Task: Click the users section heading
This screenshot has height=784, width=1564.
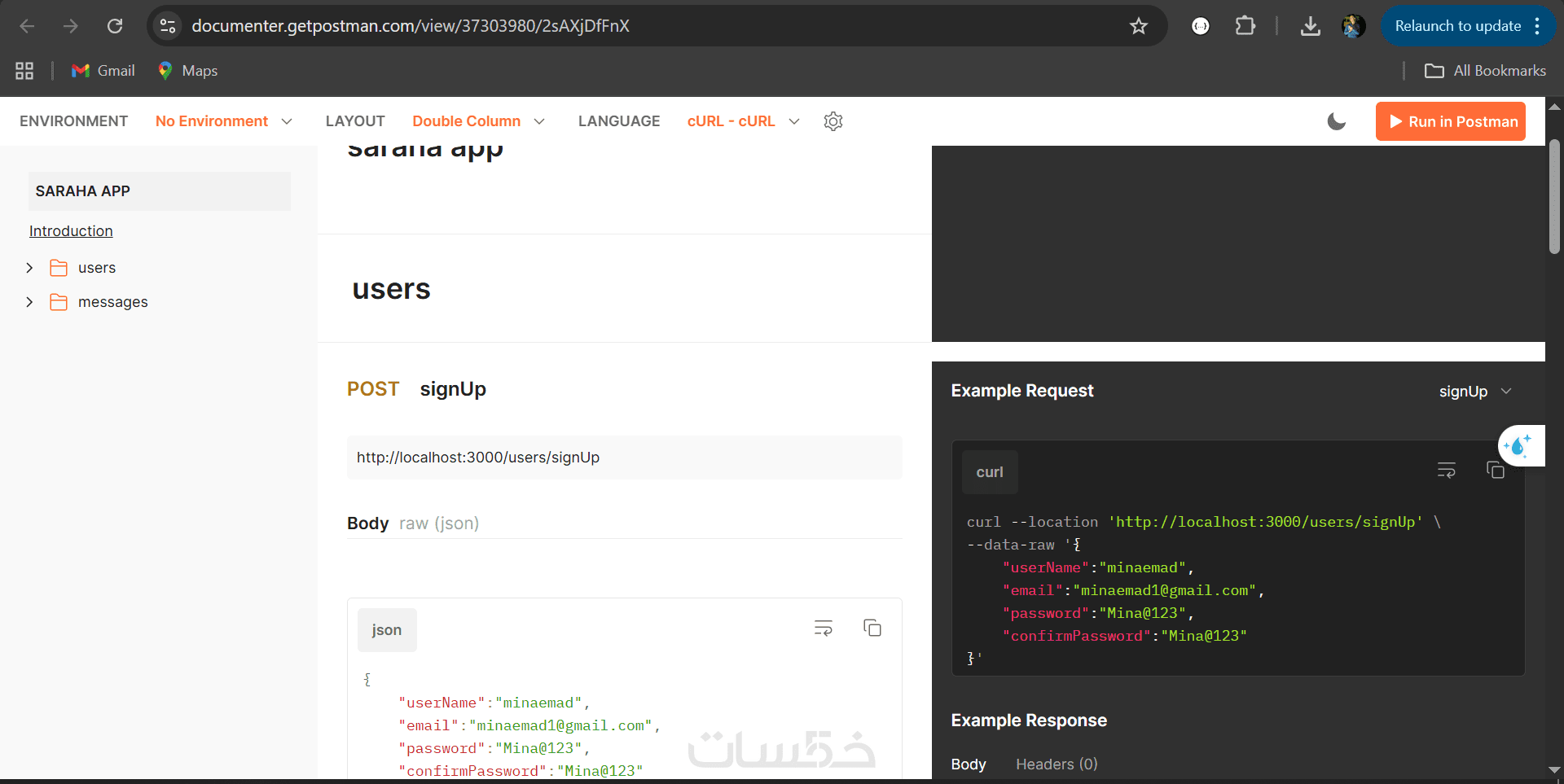Action: tap(391, 289)
